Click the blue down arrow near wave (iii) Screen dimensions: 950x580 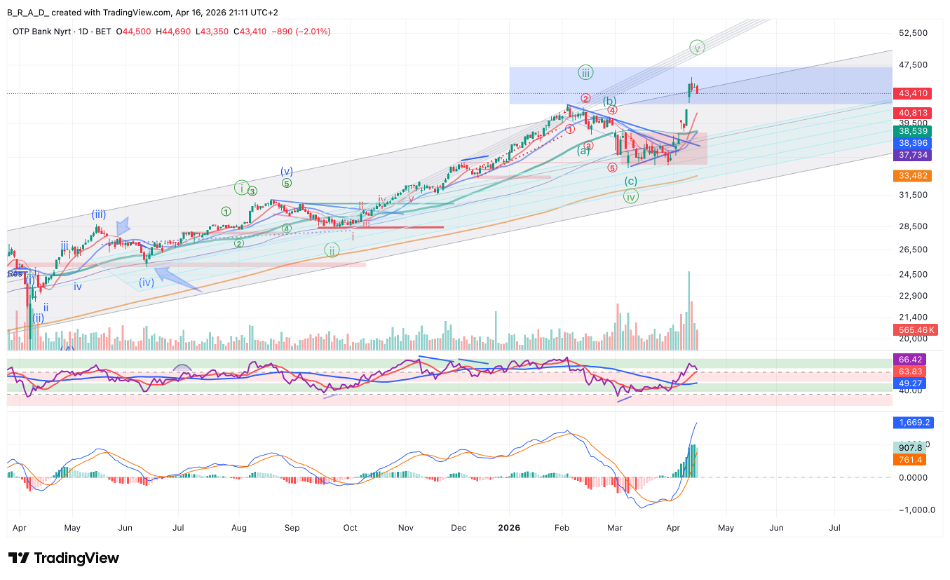[x=125, y=228]
